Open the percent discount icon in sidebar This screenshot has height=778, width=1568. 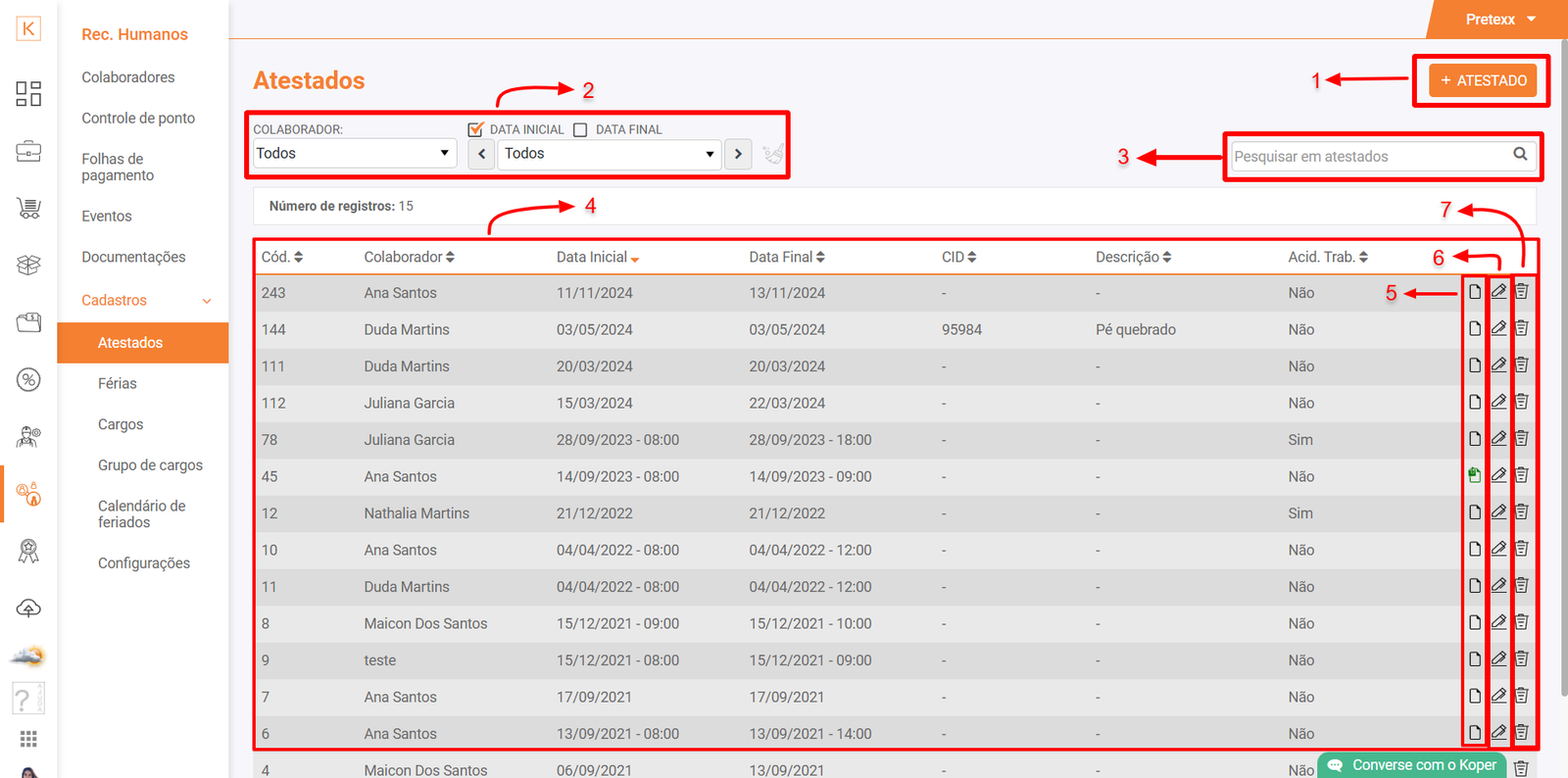click(x=28, y=380)
